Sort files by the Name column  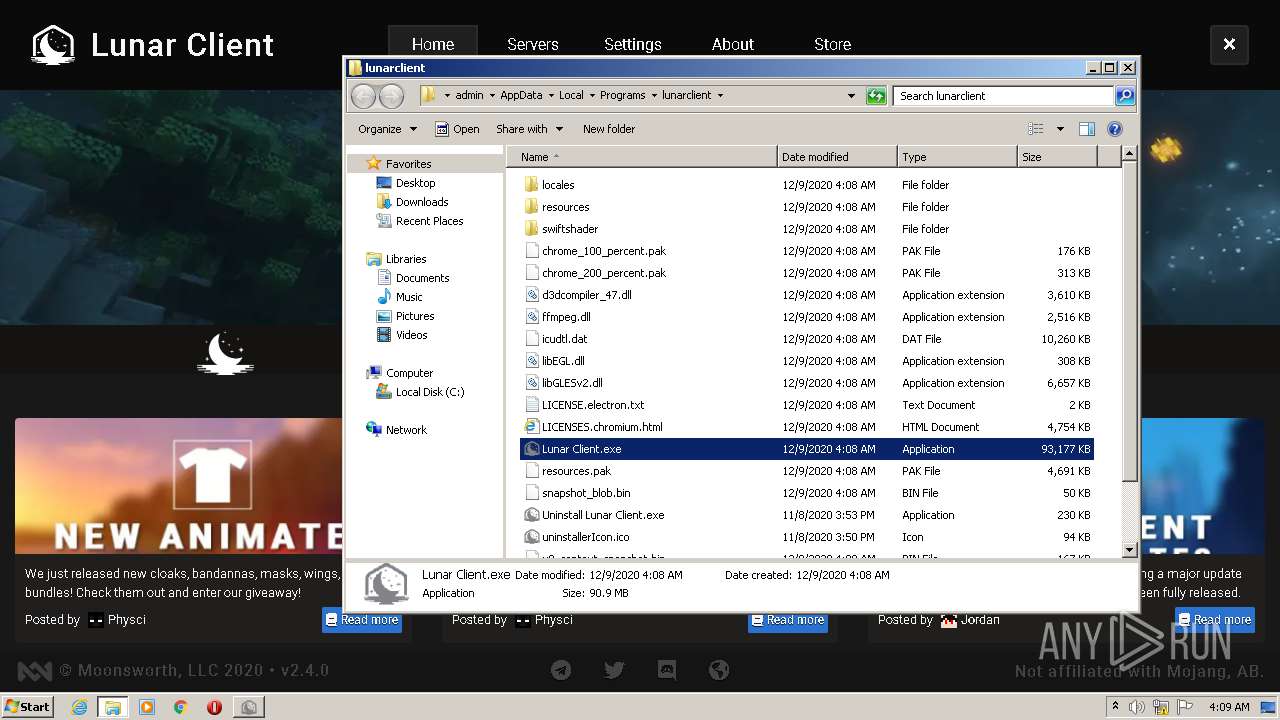click(642, 157)
